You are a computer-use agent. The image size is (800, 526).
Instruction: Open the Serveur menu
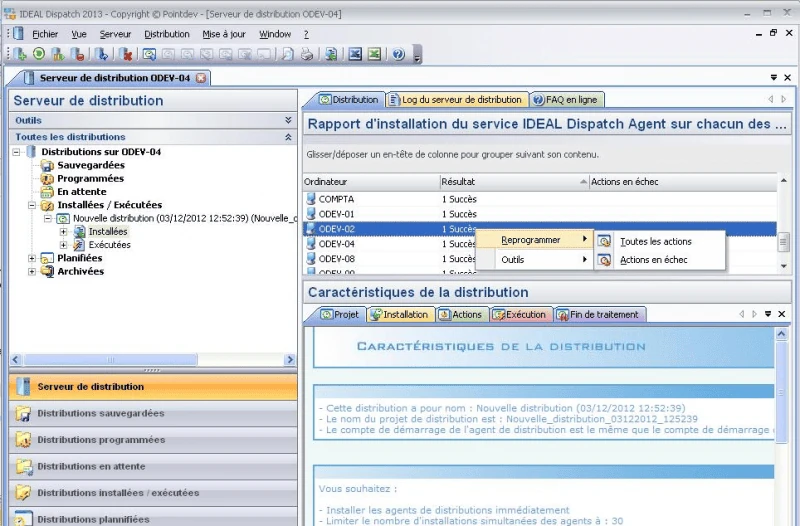tap(115, 34)
